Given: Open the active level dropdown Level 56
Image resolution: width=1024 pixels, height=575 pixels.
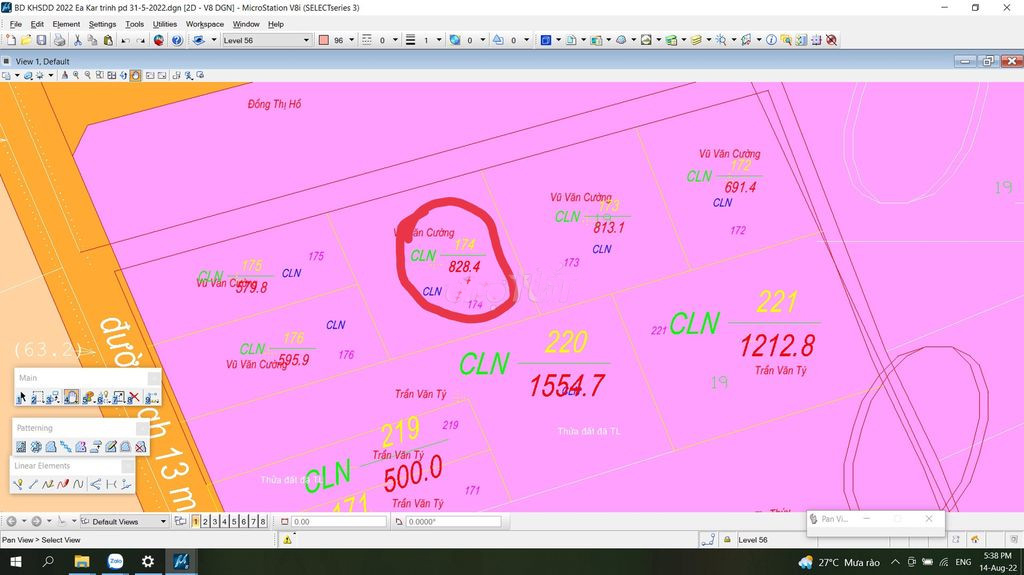Looking at the screenshot, I should tap(306, 40).
